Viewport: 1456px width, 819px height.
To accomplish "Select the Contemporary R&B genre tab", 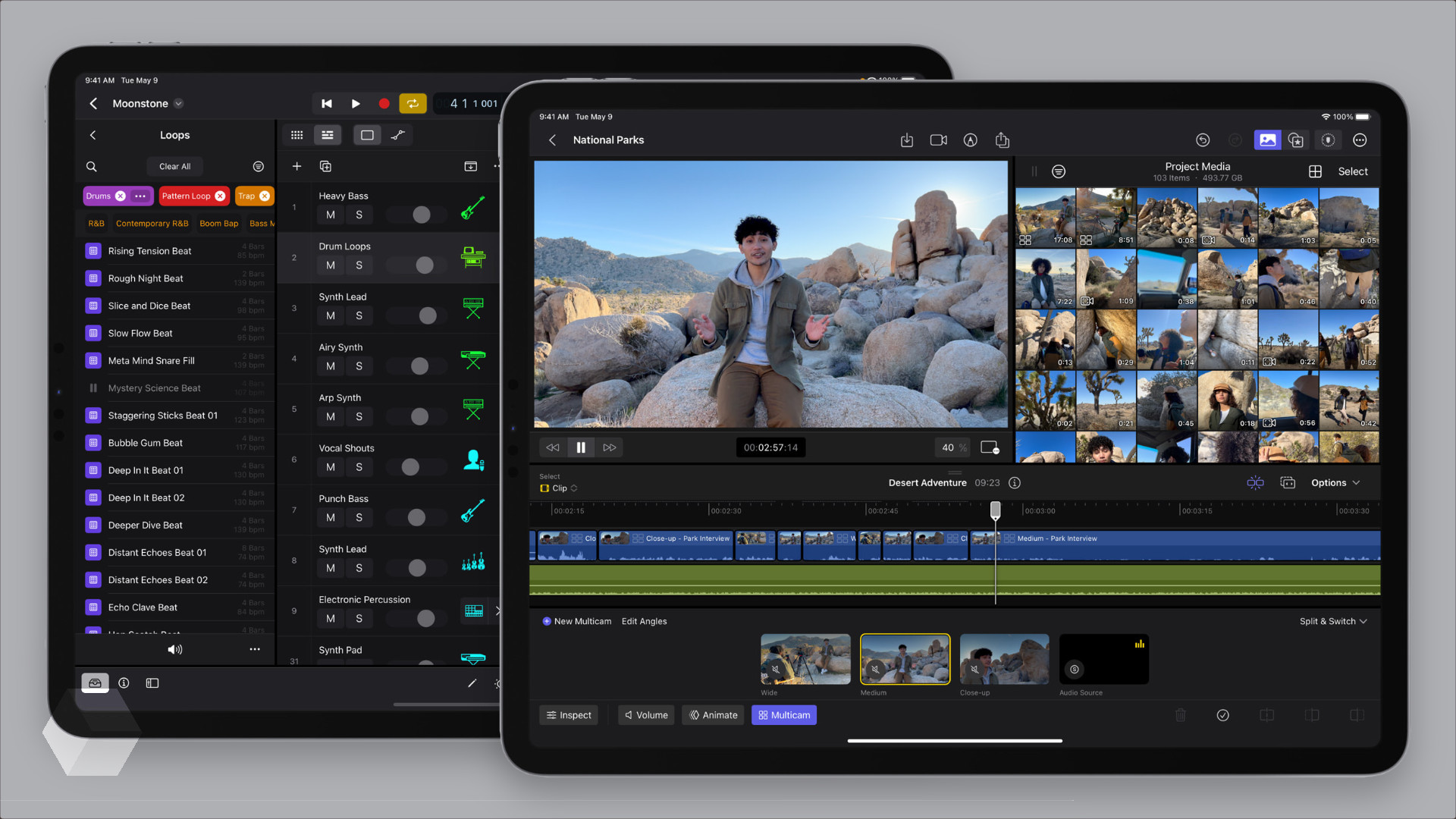I will pos(152,224).
